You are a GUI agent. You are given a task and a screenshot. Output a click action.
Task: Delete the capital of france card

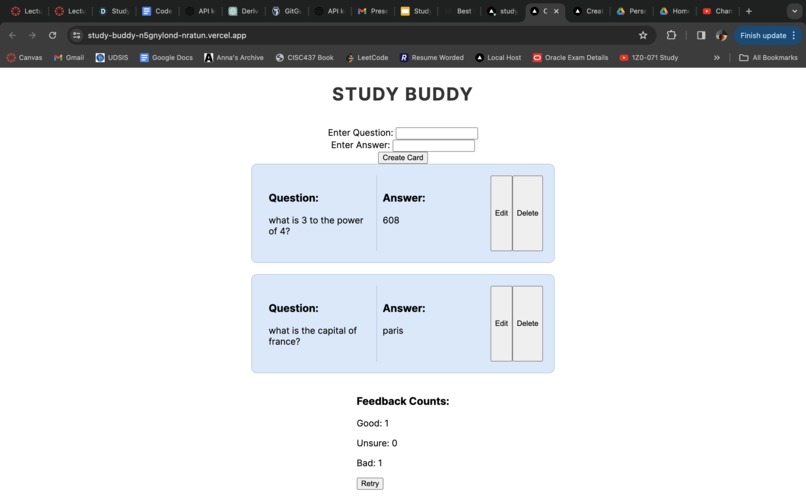point(527,323)
